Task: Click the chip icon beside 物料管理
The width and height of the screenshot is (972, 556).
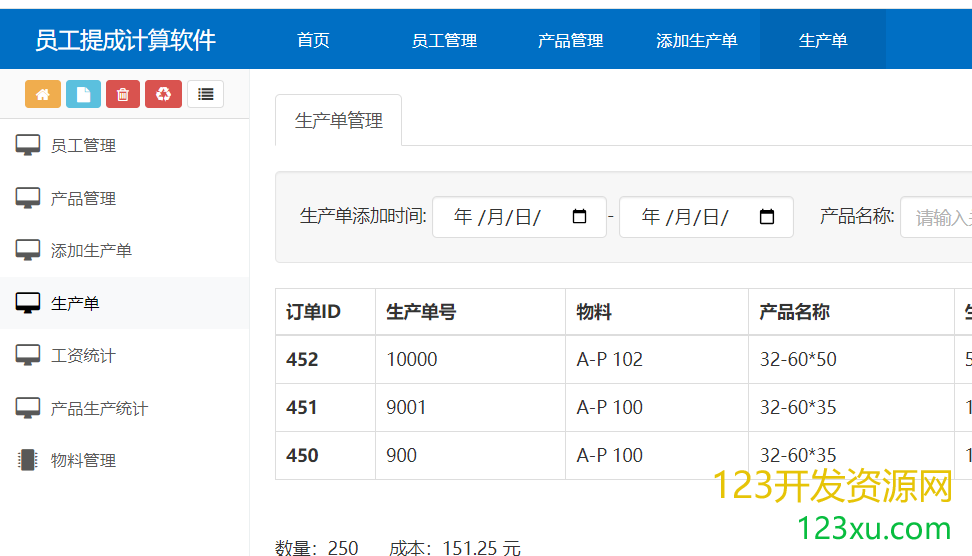Action: tap(28, 460)
